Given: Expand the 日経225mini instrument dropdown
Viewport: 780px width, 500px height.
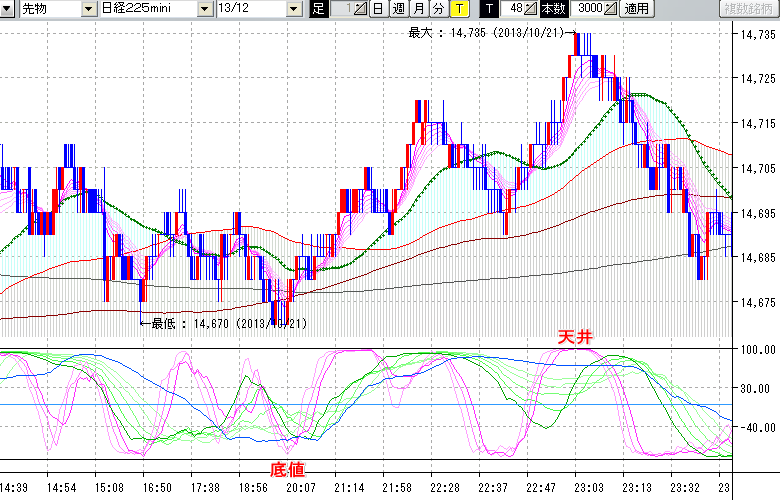Looking at the screenshot, I should (x=204, y=9).
